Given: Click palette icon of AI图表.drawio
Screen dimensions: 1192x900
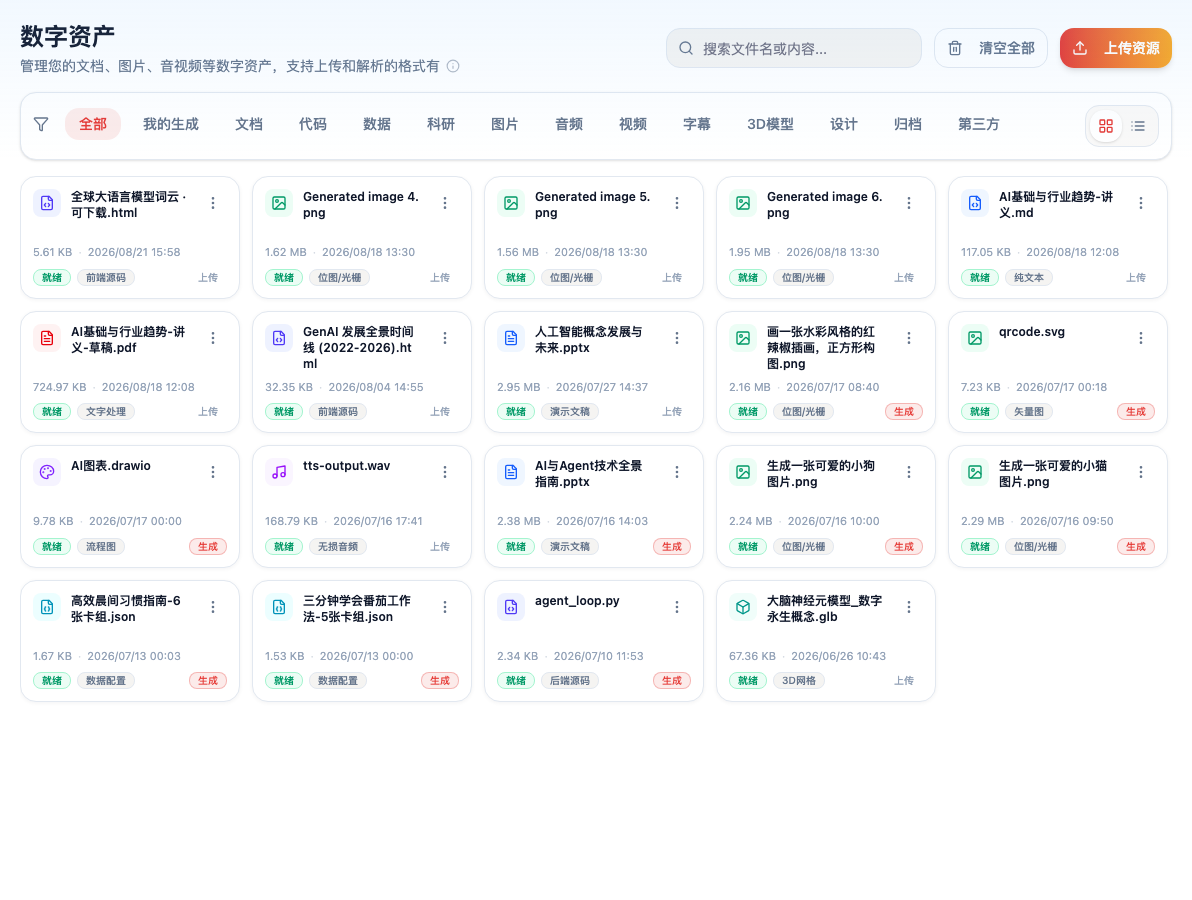Looking at the screenshot, I should [47, 472].
